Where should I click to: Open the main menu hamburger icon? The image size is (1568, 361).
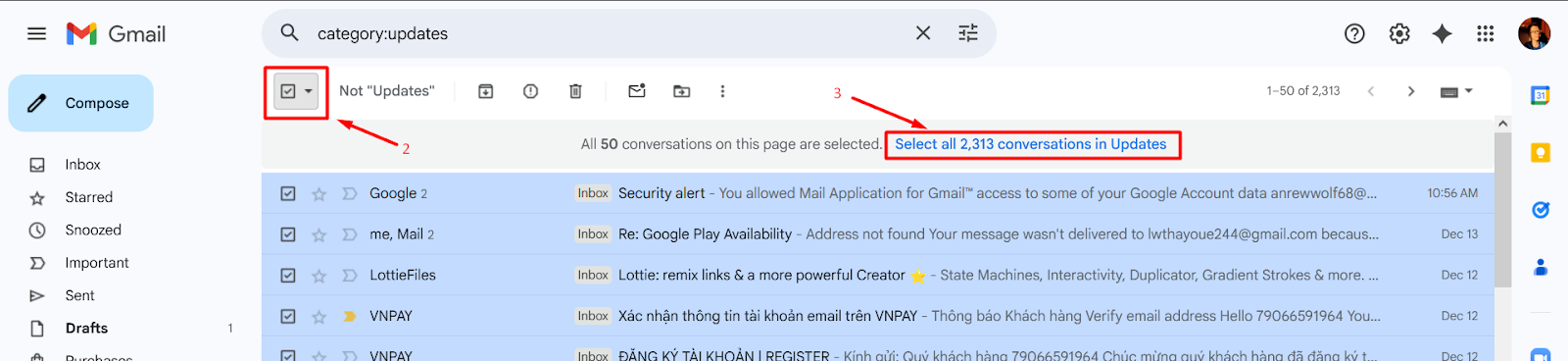pos(36,33)
